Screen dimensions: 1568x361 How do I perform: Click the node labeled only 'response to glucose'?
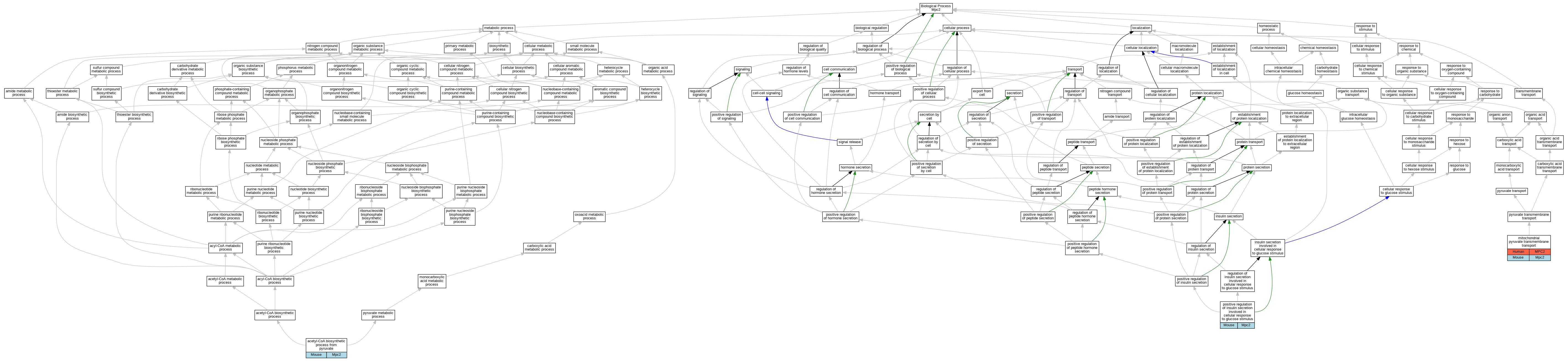pos(1459,167)
